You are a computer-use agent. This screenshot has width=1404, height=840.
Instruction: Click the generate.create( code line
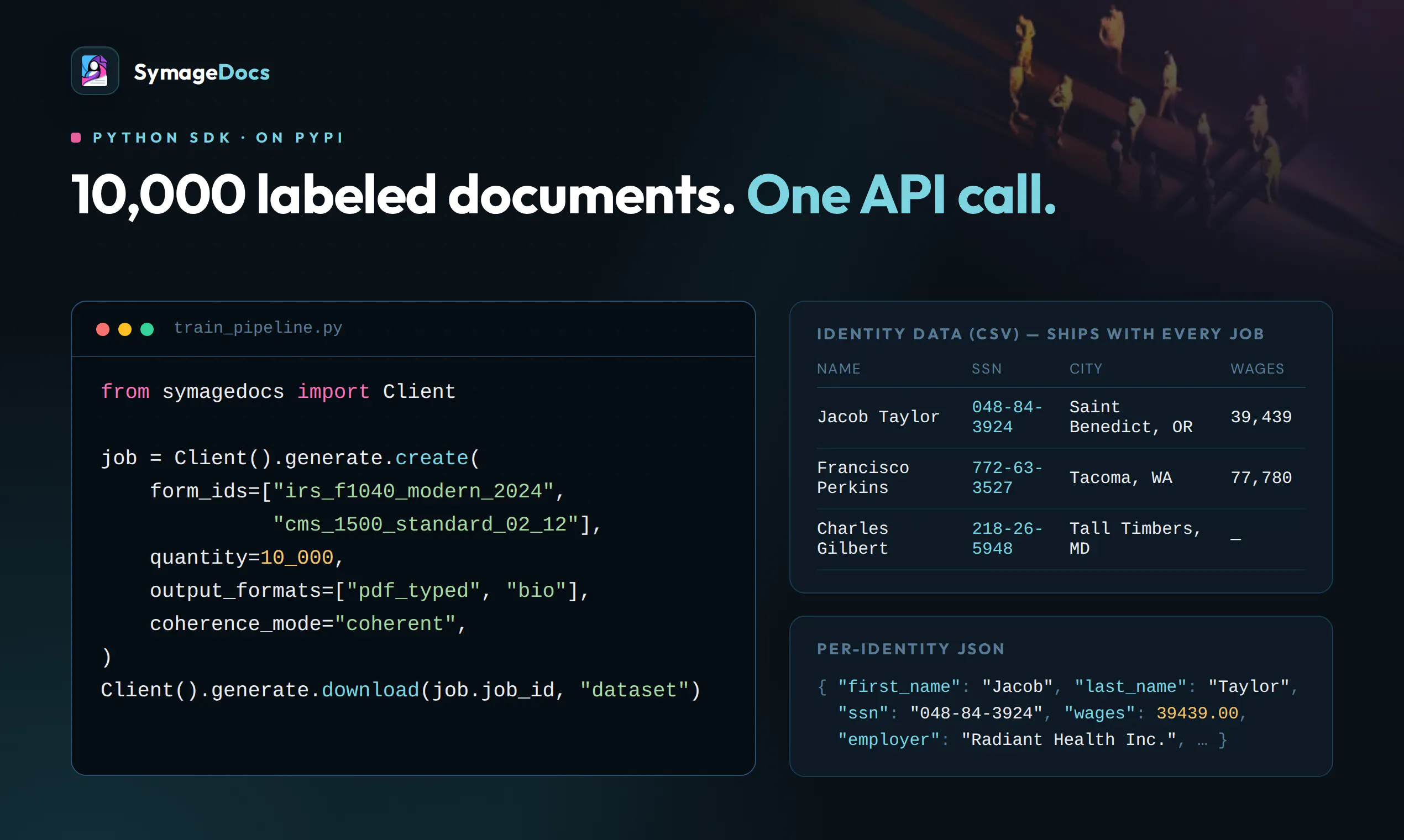tap(290, 458)
